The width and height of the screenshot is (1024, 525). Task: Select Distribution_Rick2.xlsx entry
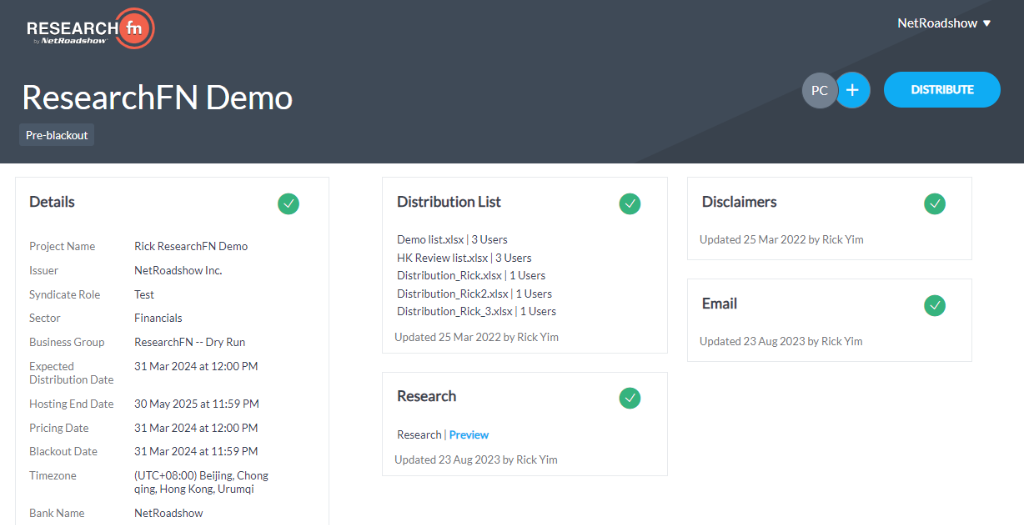tap(474, 294)
